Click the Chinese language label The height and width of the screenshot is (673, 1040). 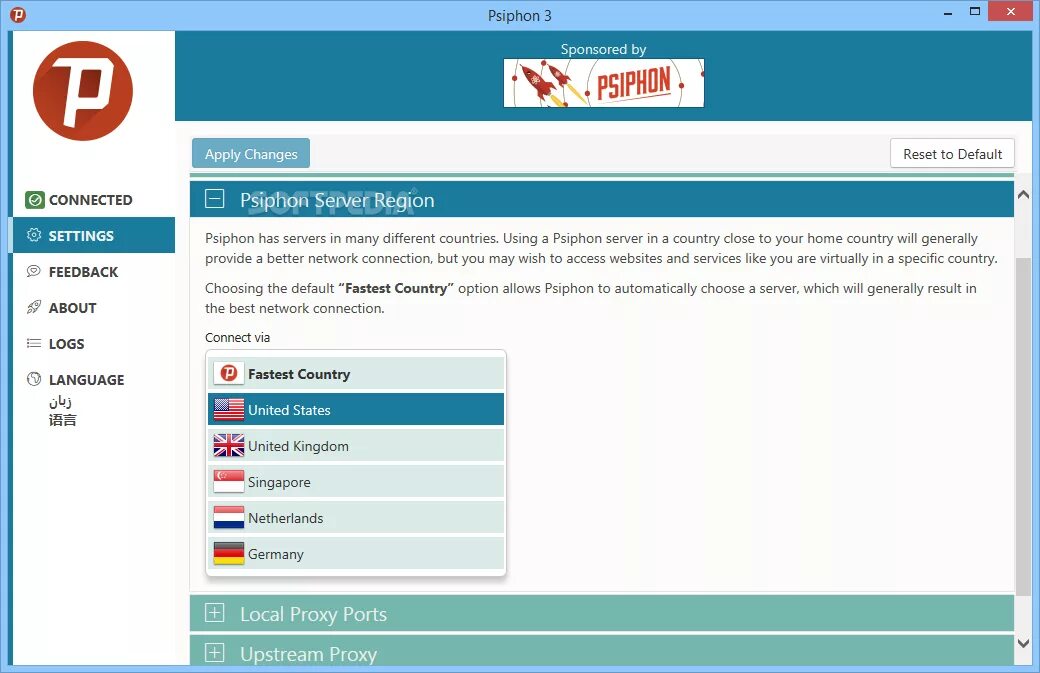(x=62, y=420)
